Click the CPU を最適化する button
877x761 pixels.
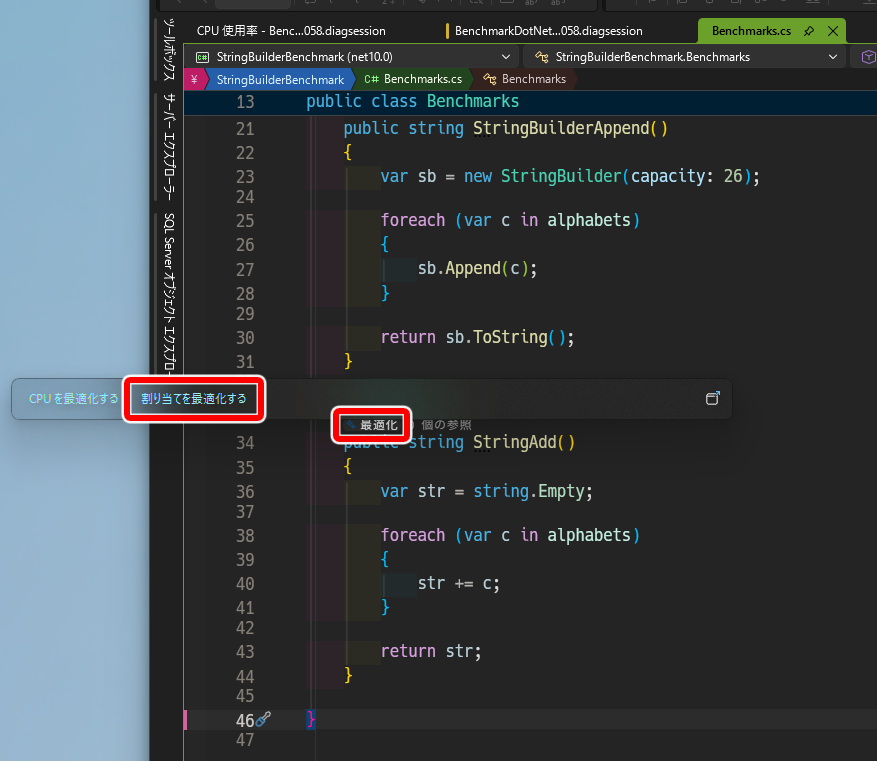[73, 399]
